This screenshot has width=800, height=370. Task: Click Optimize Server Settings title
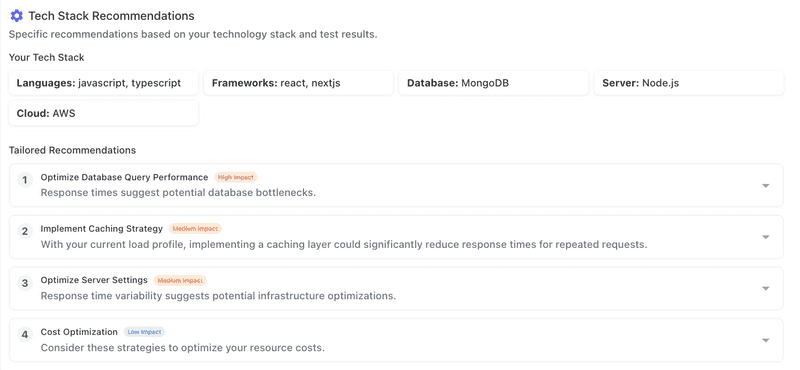point(94,280)
